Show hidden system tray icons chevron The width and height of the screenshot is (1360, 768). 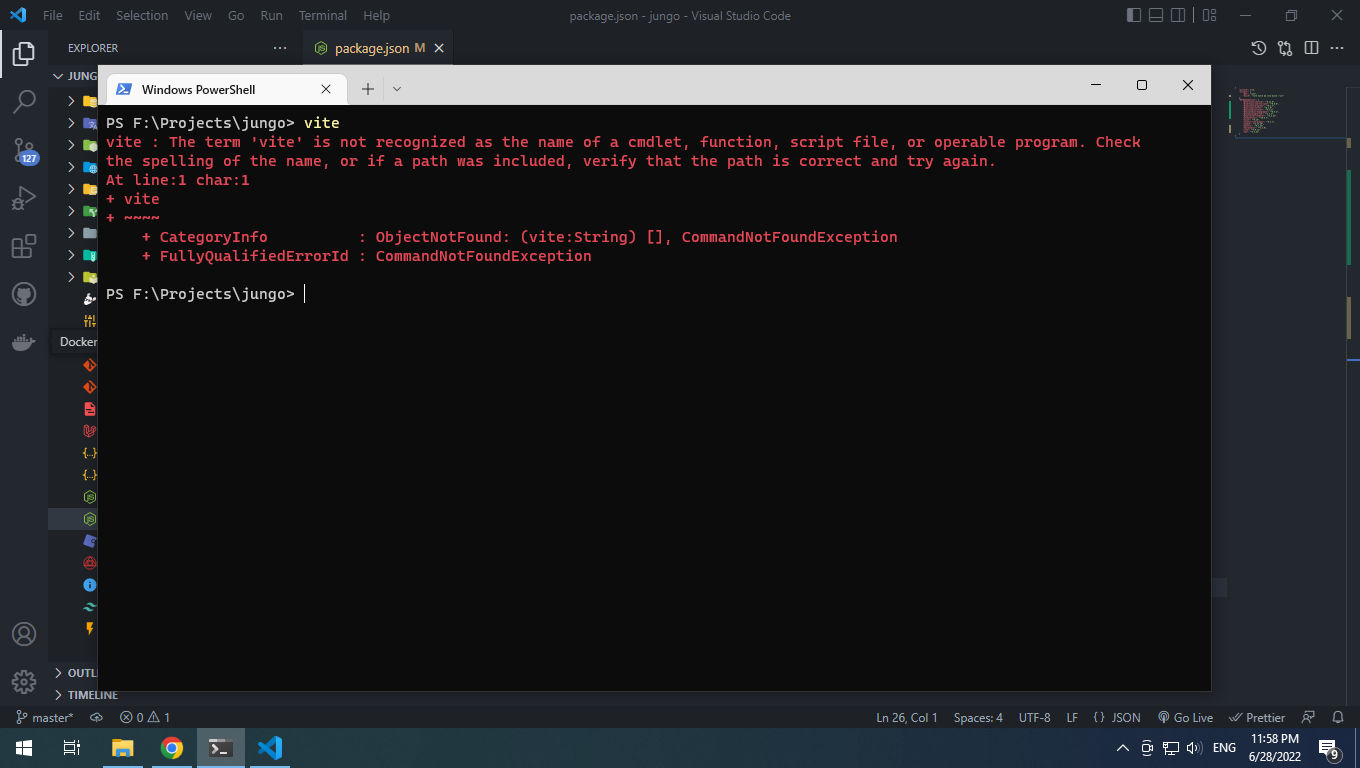(x=1122, y=748)
